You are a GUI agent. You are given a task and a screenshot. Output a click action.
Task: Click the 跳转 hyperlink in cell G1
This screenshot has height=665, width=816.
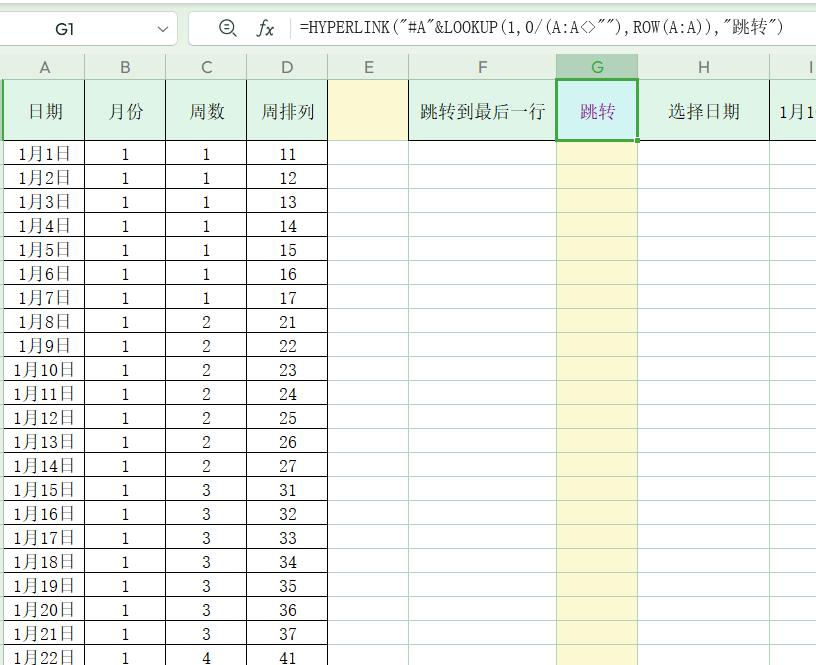(x=597, y=111)
